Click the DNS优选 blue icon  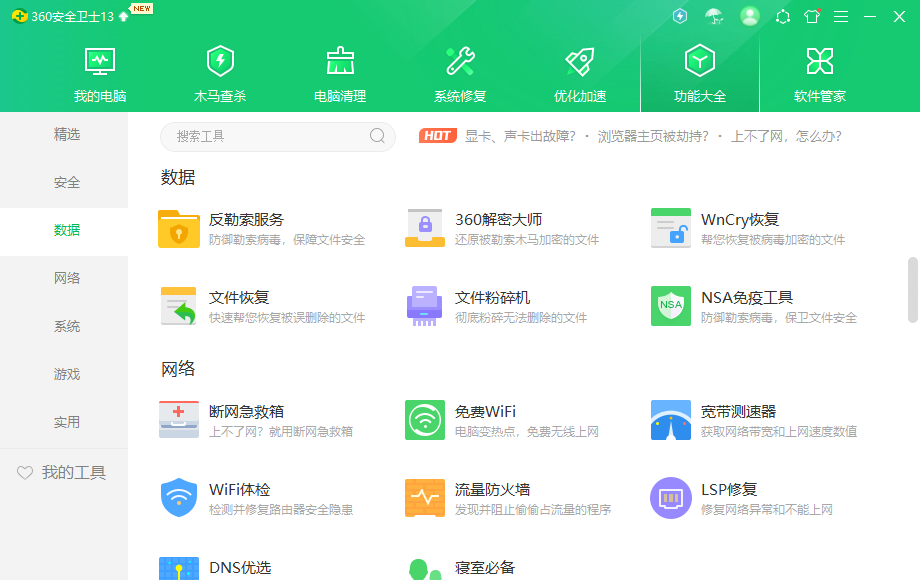[x=179, y=568]
